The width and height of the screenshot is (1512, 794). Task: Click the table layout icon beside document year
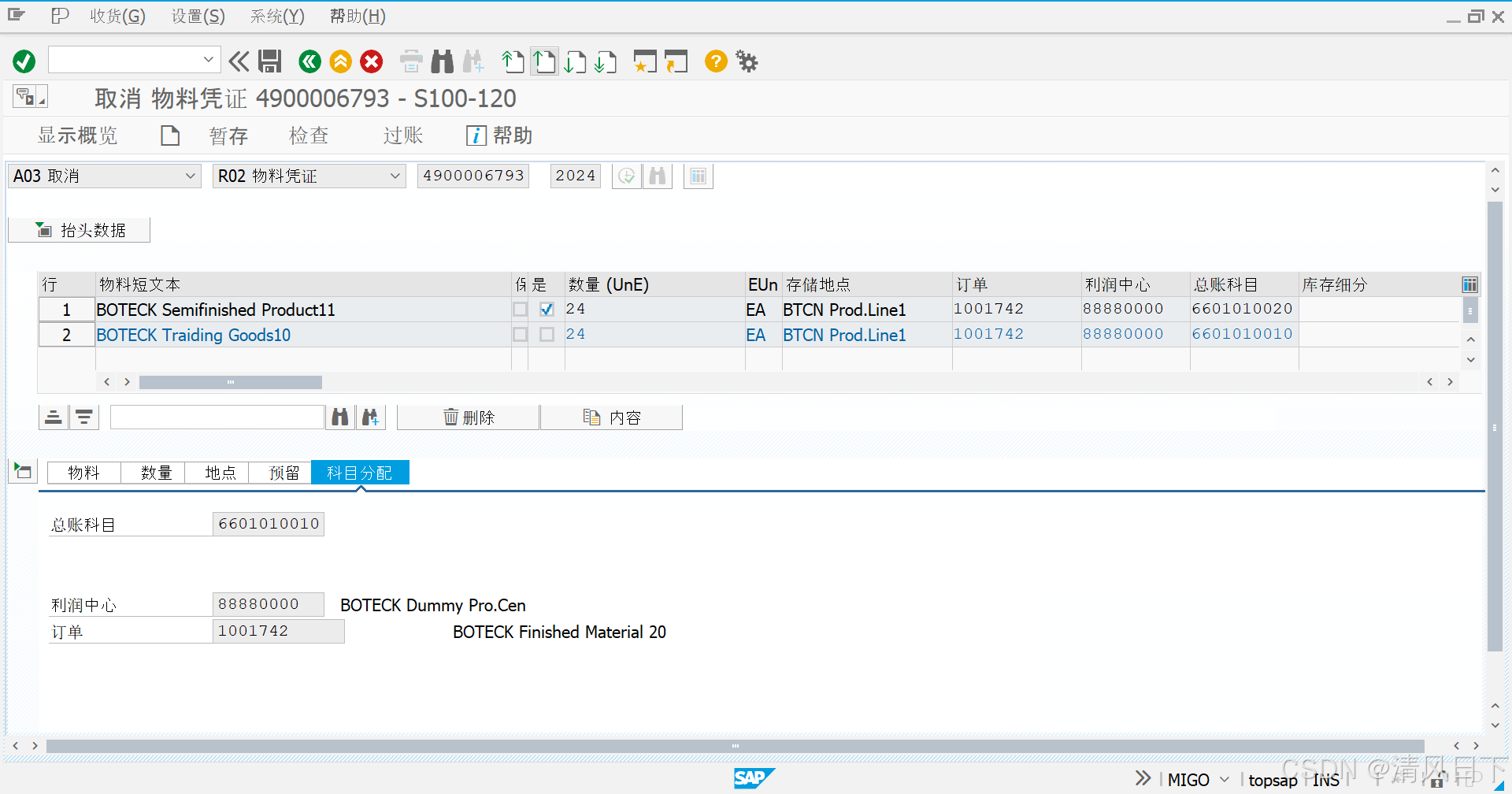pyautogui.click(x=699, y=176)
